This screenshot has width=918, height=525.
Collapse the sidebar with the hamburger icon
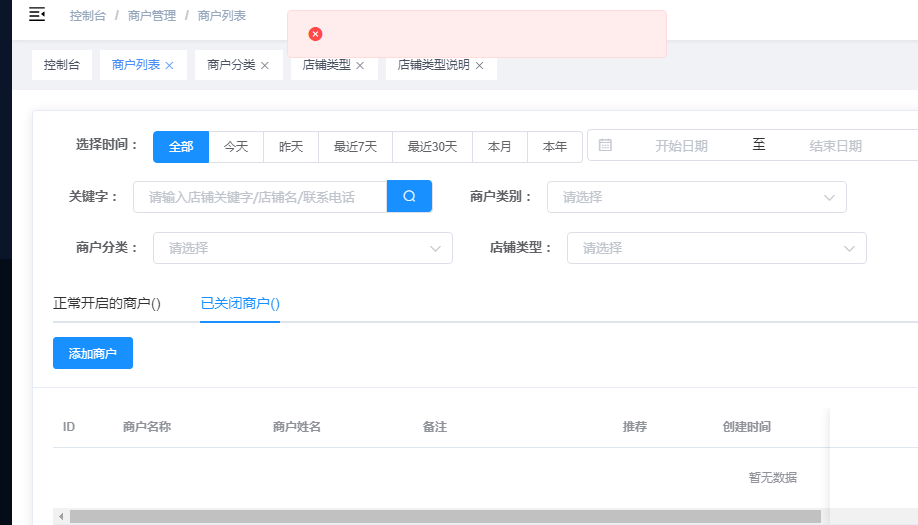pyautogui.click(x=37, y=15)
